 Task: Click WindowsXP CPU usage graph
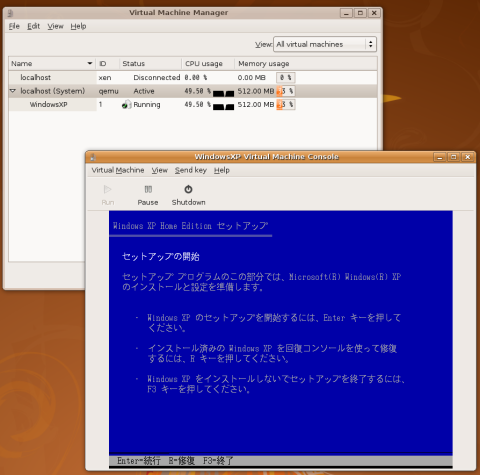[223, 106]
